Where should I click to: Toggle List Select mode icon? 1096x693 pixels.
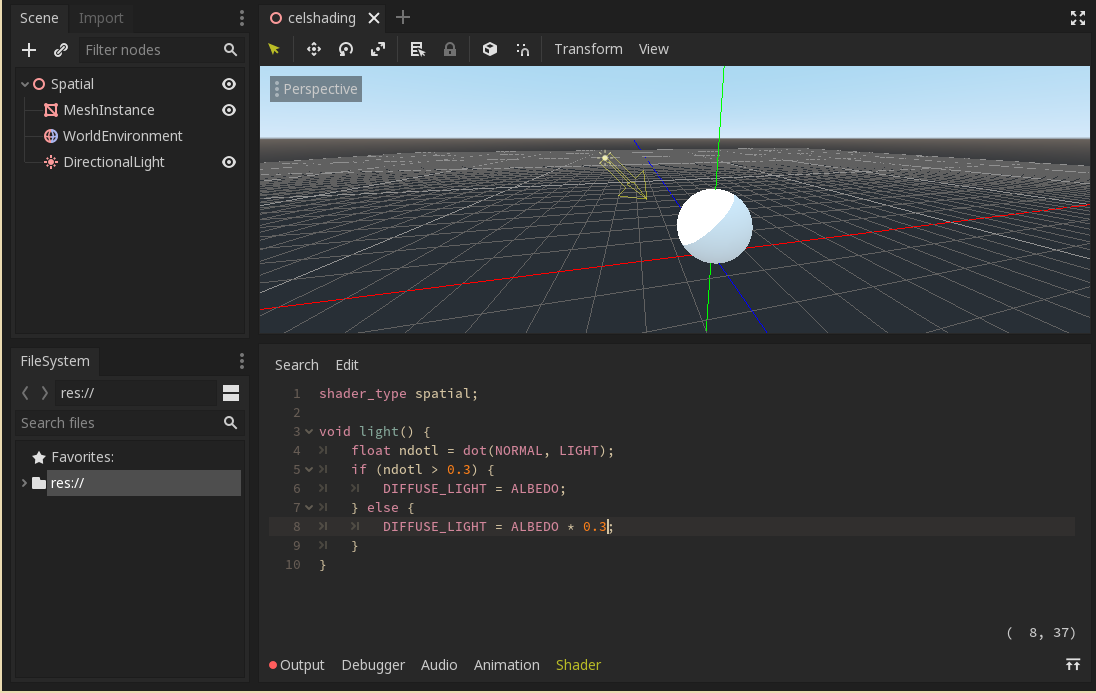[417, 49]
